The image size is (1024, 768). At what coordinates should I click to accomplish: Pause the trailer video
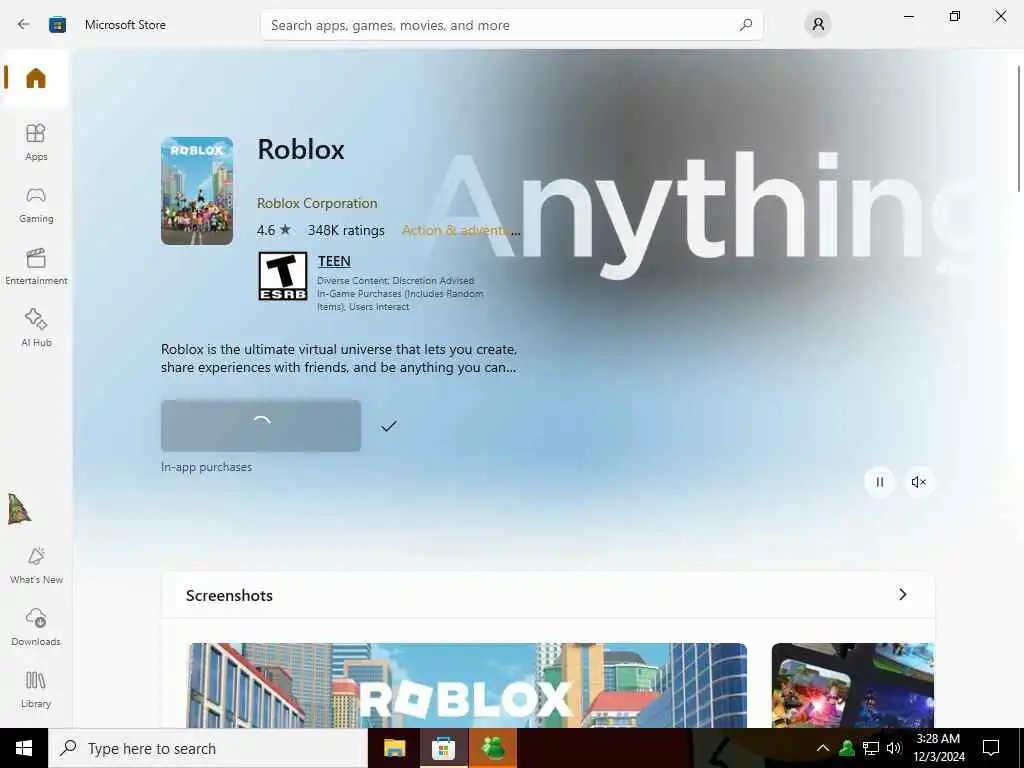879,482
